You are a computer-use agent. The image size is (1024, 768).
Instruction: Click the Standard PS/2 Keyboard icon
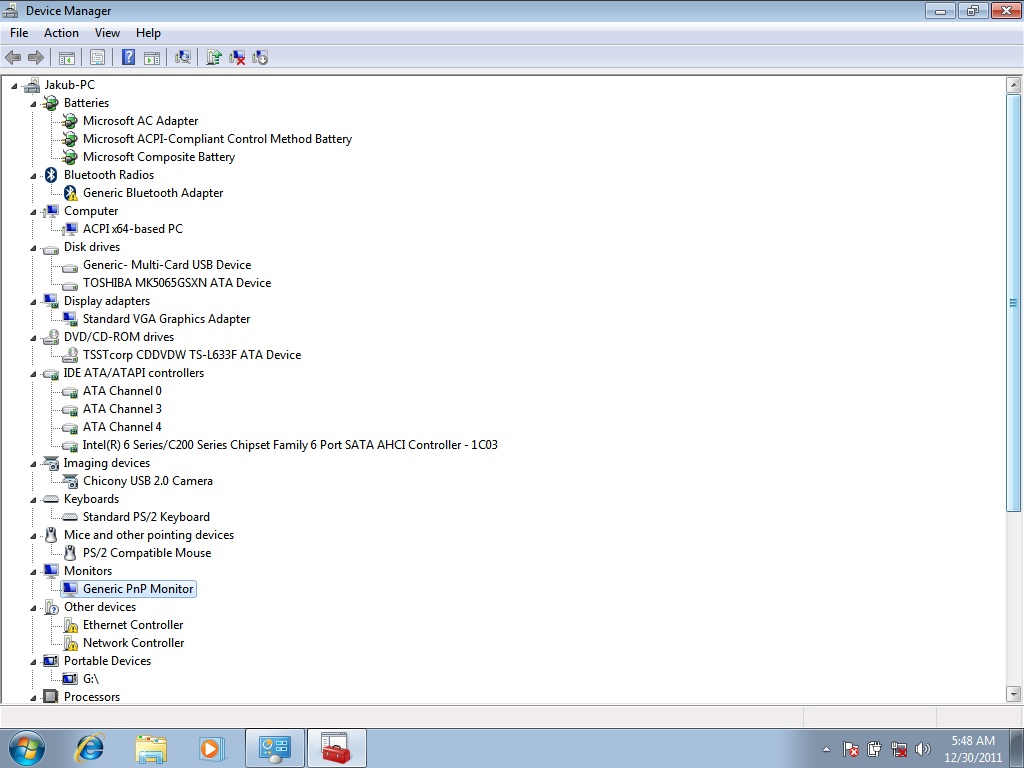70,517
